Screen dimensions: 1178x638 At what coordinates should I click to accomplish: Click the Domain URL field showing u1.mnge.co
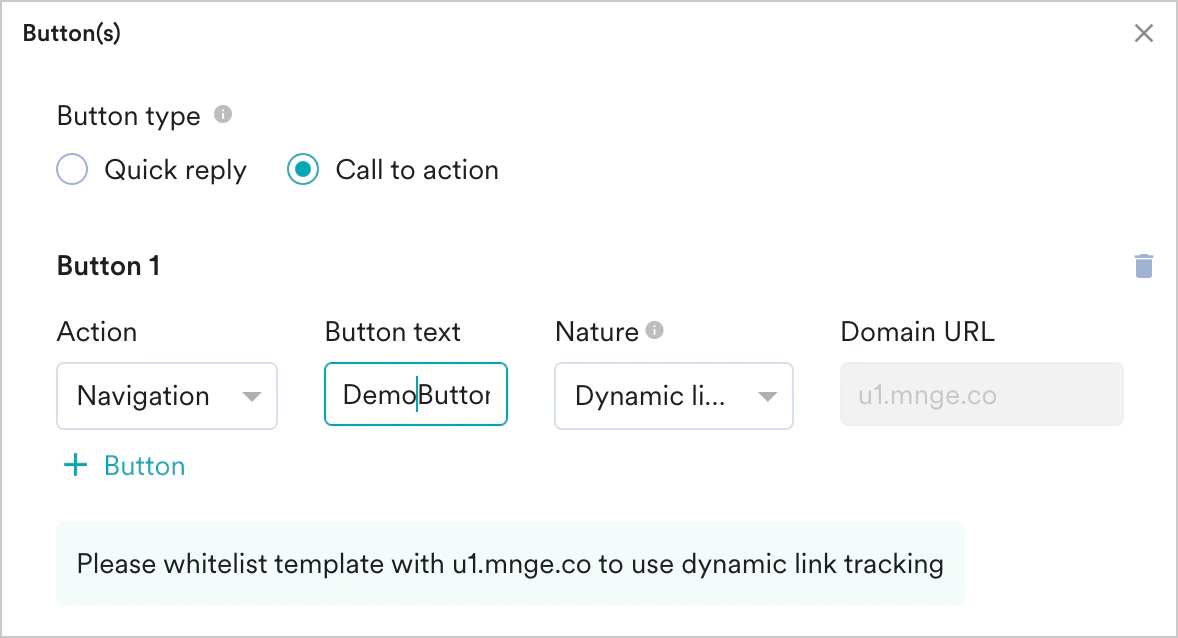coord(981,395)
